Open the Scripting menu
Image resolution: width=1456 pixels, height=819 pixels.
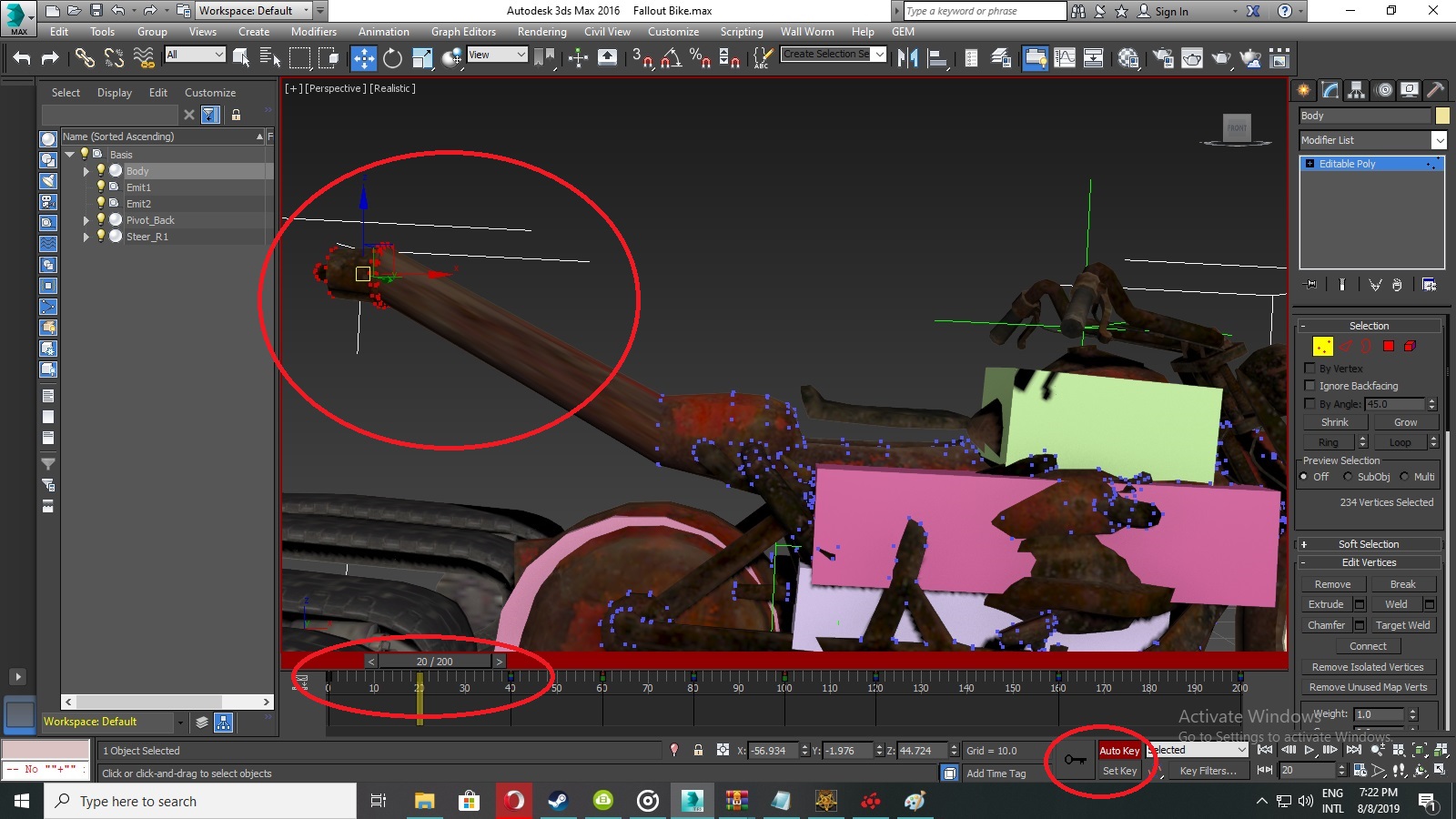(742, 32)
